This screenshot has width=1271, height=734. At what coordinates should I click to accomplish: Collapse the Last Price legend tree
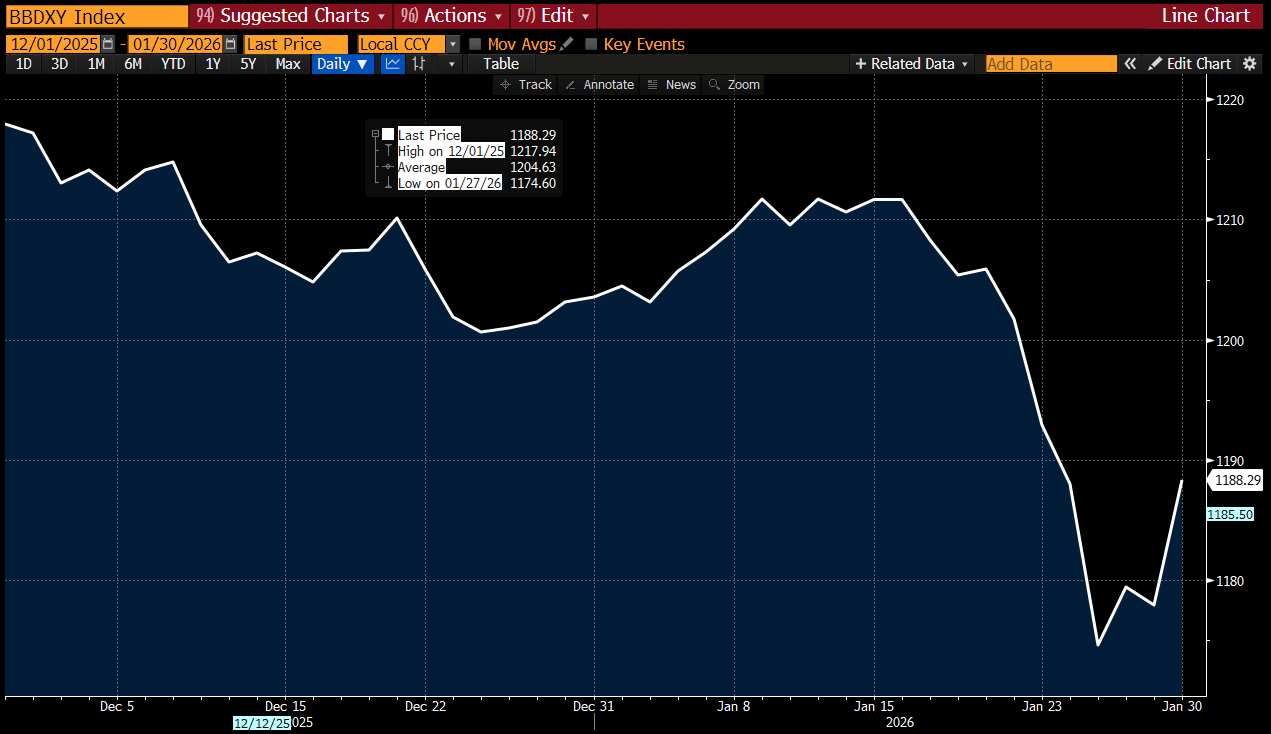pos(375,134)
